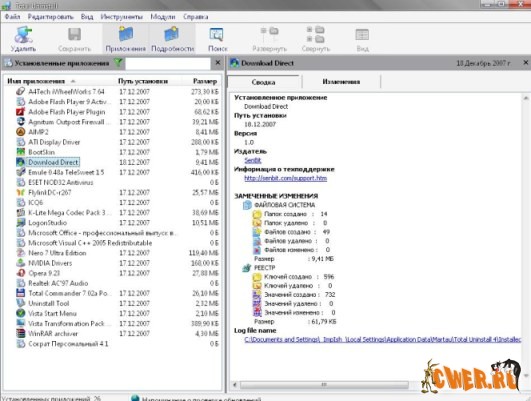
Task: Click the LogonStudio application icon
Action: (21, 223)
